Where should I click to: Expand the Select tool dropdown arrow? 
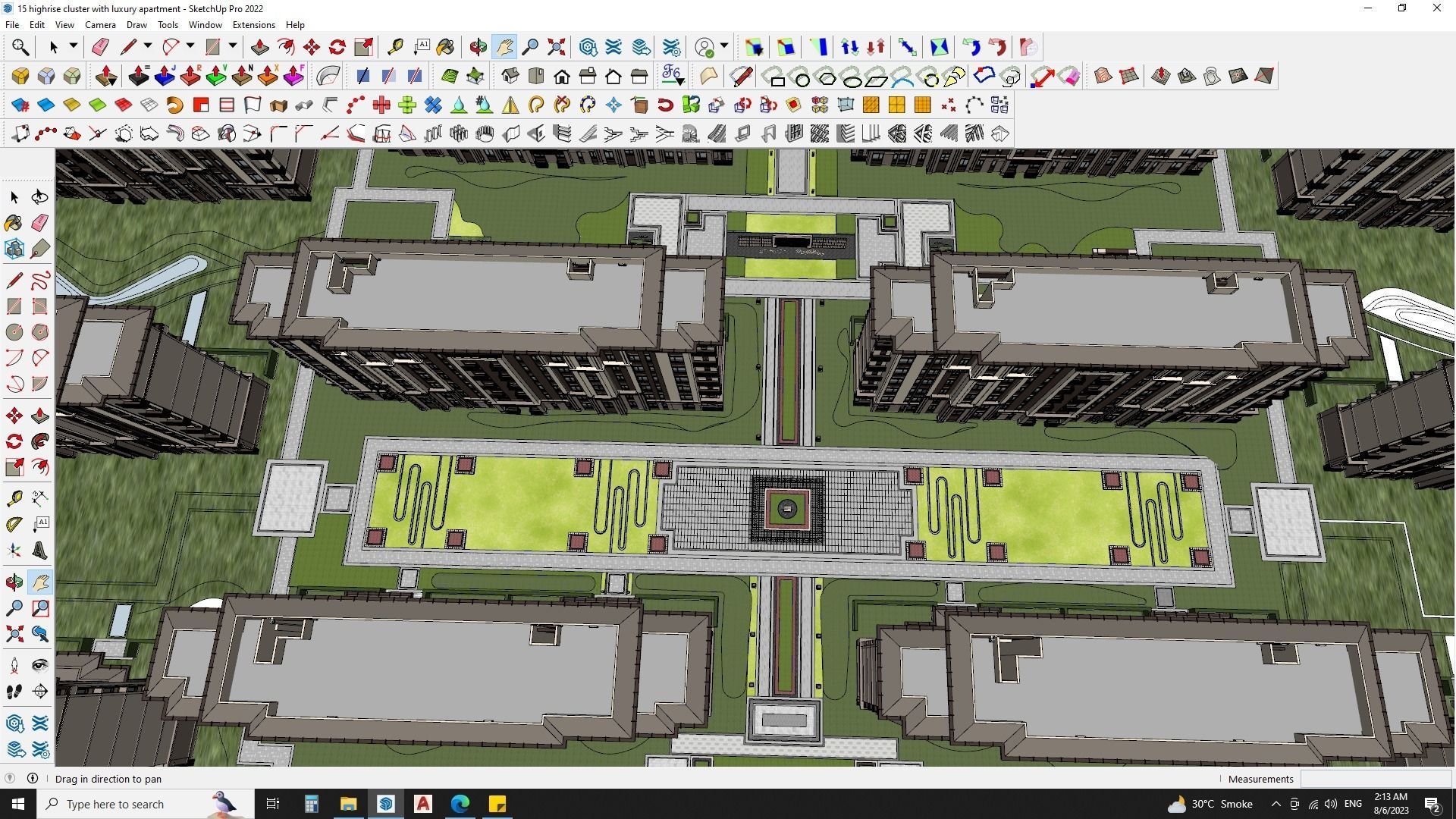(x=74, y=46)
